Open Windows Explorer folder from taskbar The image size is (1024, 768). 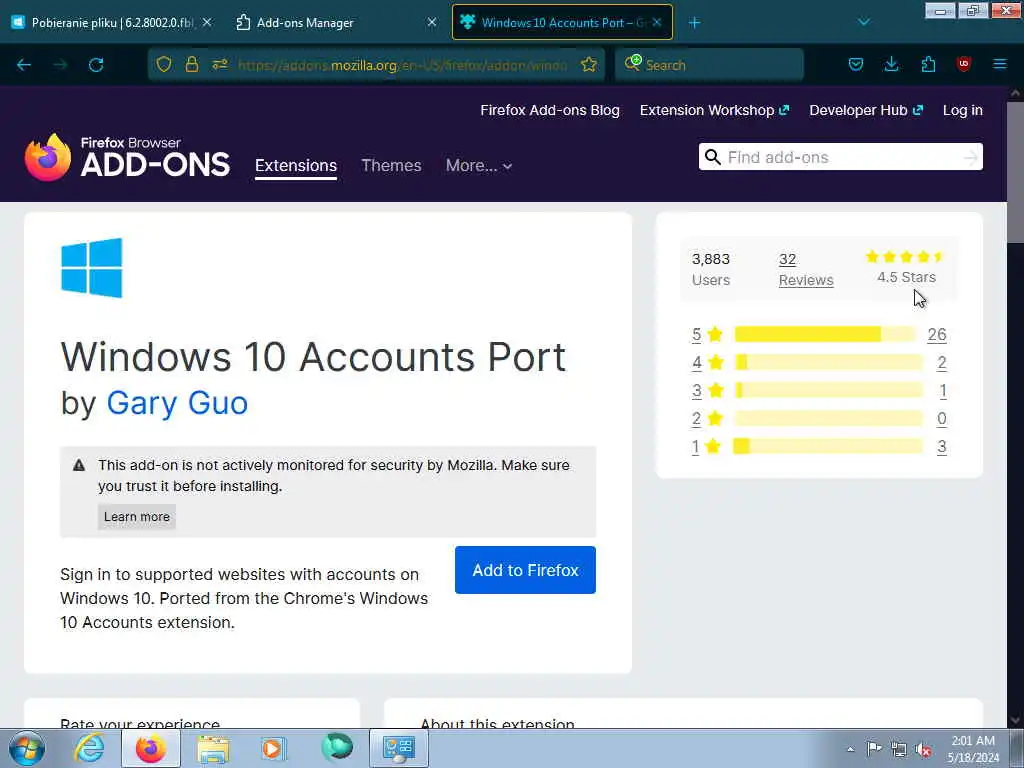(x=213, y=749)
